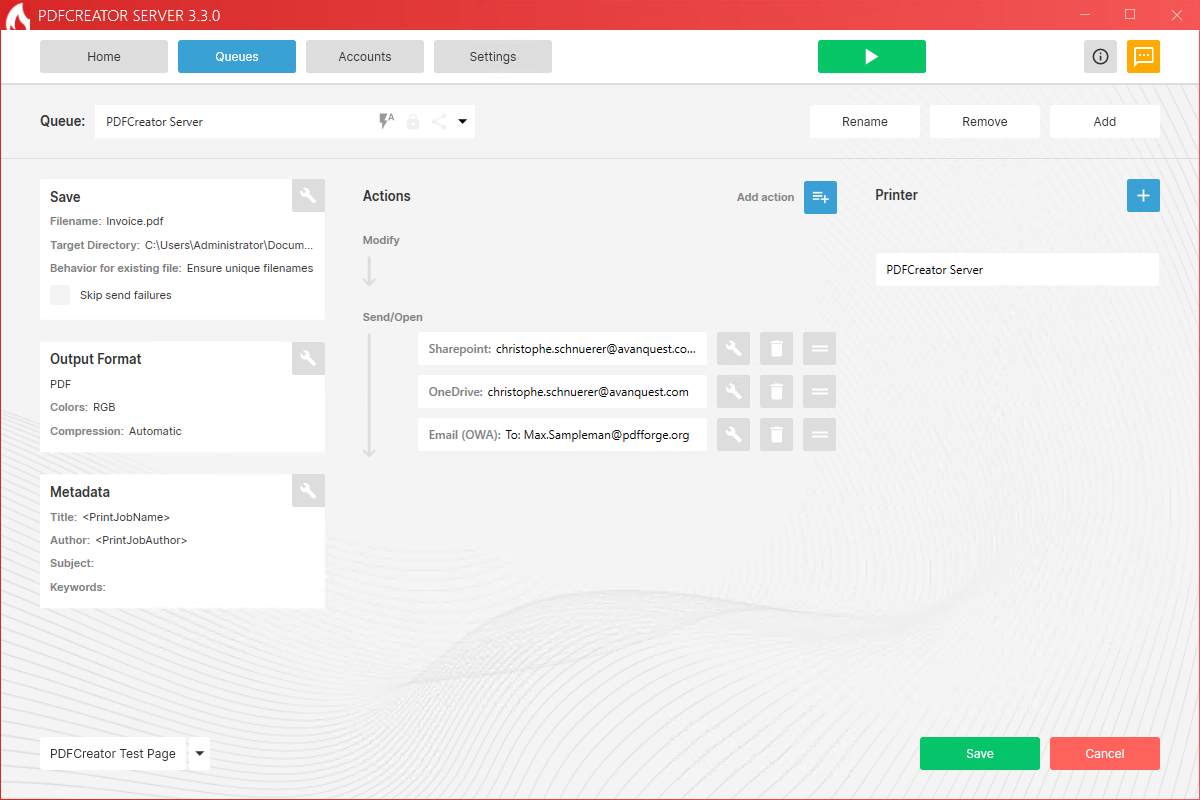Click the Target Directory path value
1200x800 pixels.
[x=229, y=245]
